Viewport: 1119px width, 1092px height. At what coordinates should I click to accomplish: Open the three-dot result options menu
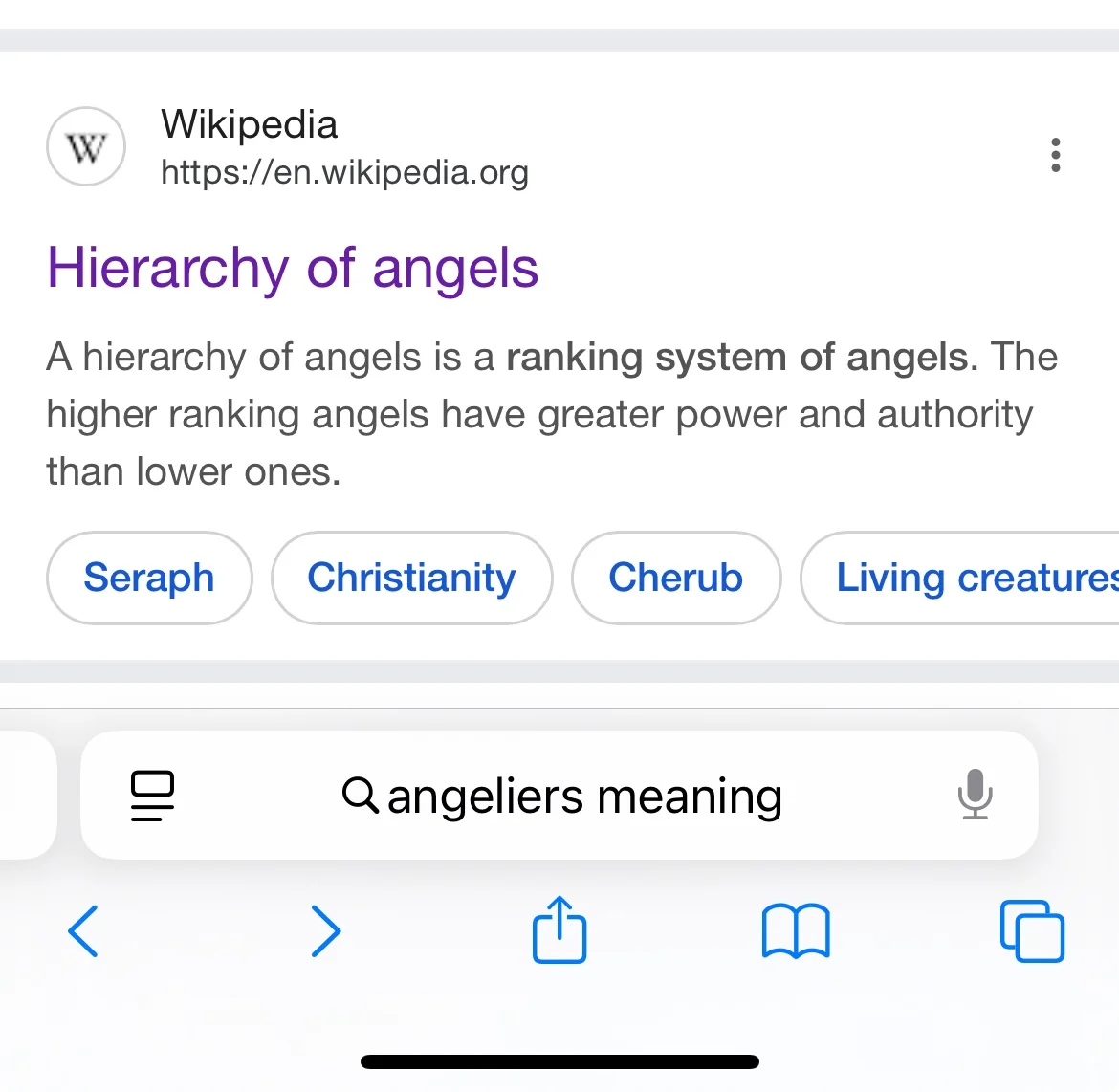(1055, 155)
